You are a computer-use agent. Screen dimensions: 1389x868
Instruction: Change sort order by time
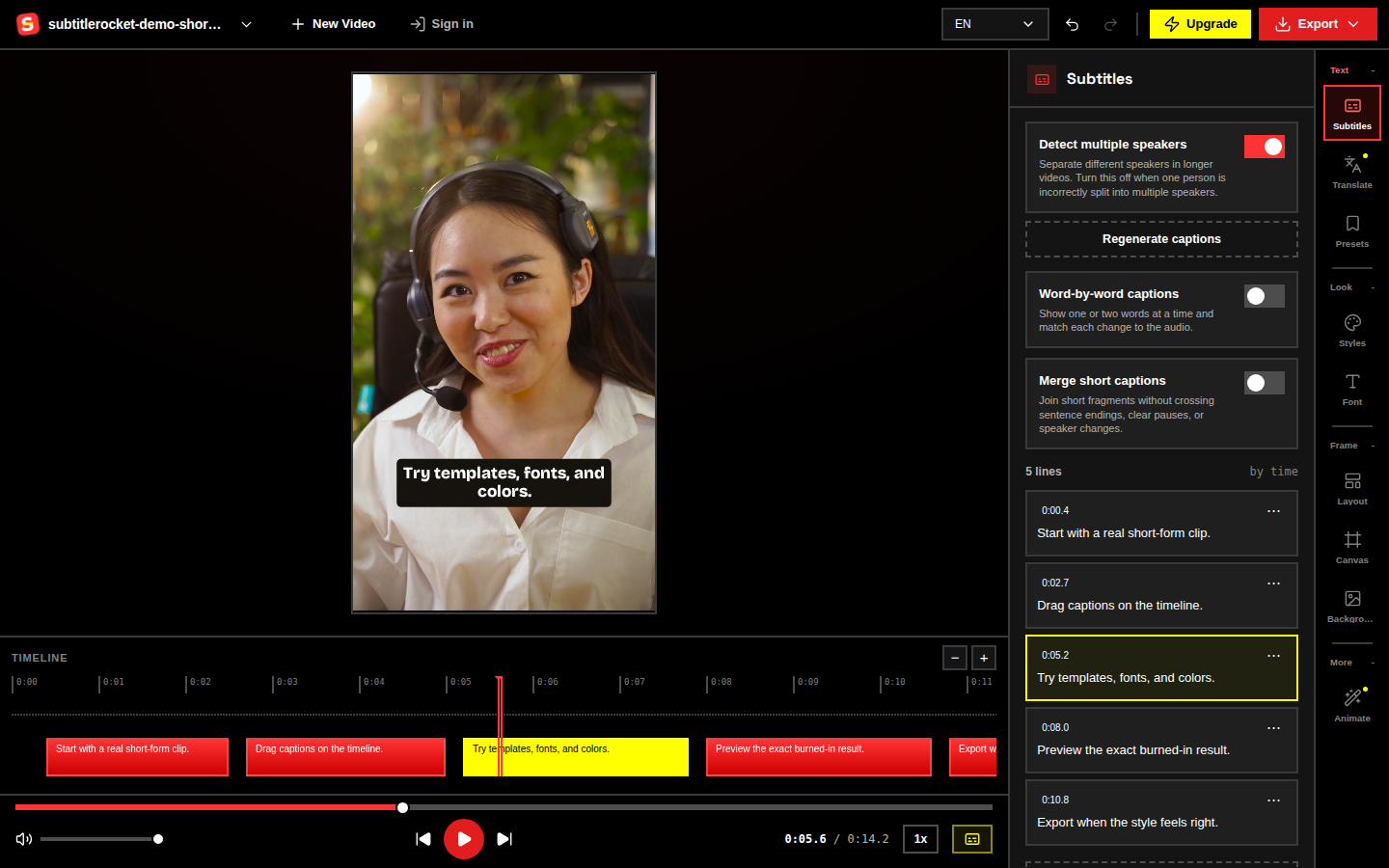tap(1273, 472)
